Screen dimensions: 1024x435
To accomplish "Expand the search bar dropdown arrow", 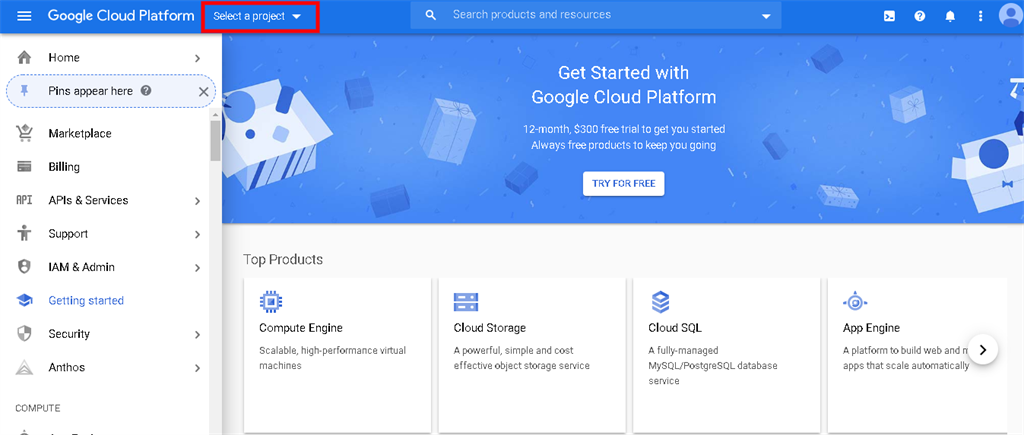I will (x=766, y=16).
